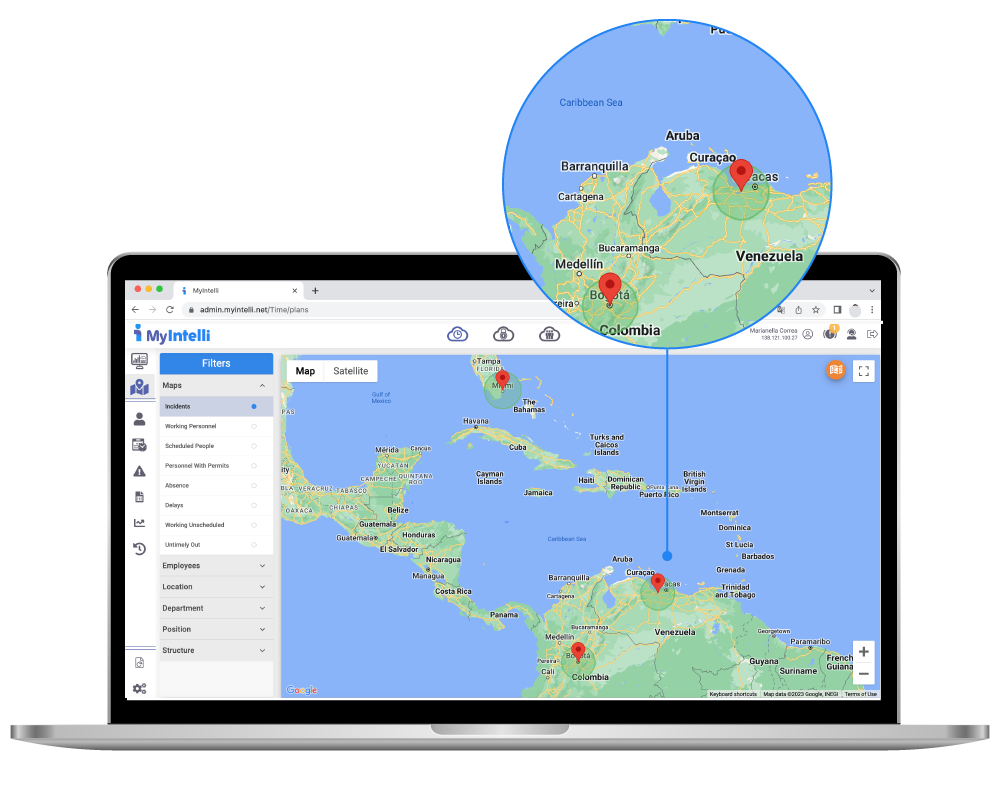The width and height of the screenshot is (1000, 800).
Task: Click the browser share page icon
Action: [798, 310]
